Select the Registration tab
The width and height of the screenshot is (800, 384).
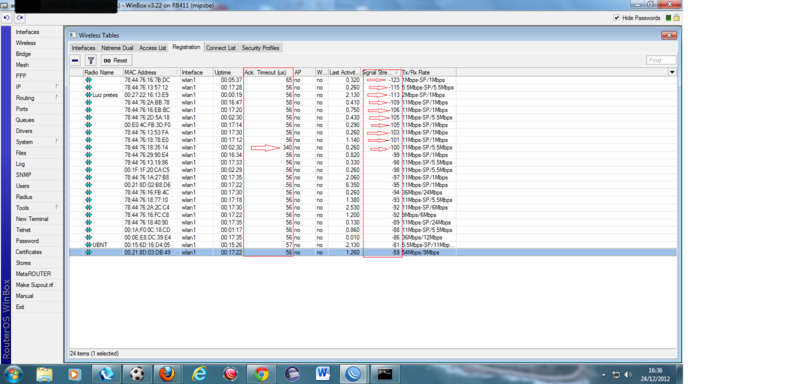pyautogui.click(x=186, y=47)
